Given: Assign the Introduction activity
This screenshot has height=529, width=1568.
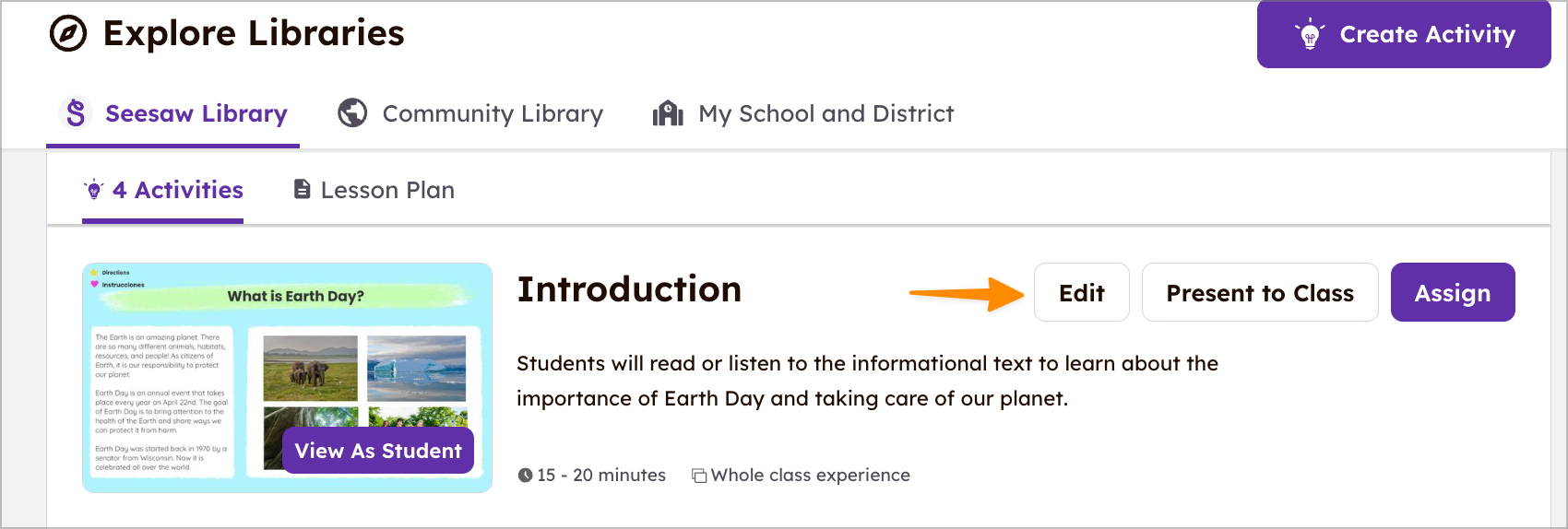Looking at the screenshot, I should [x=1453, y=292].
